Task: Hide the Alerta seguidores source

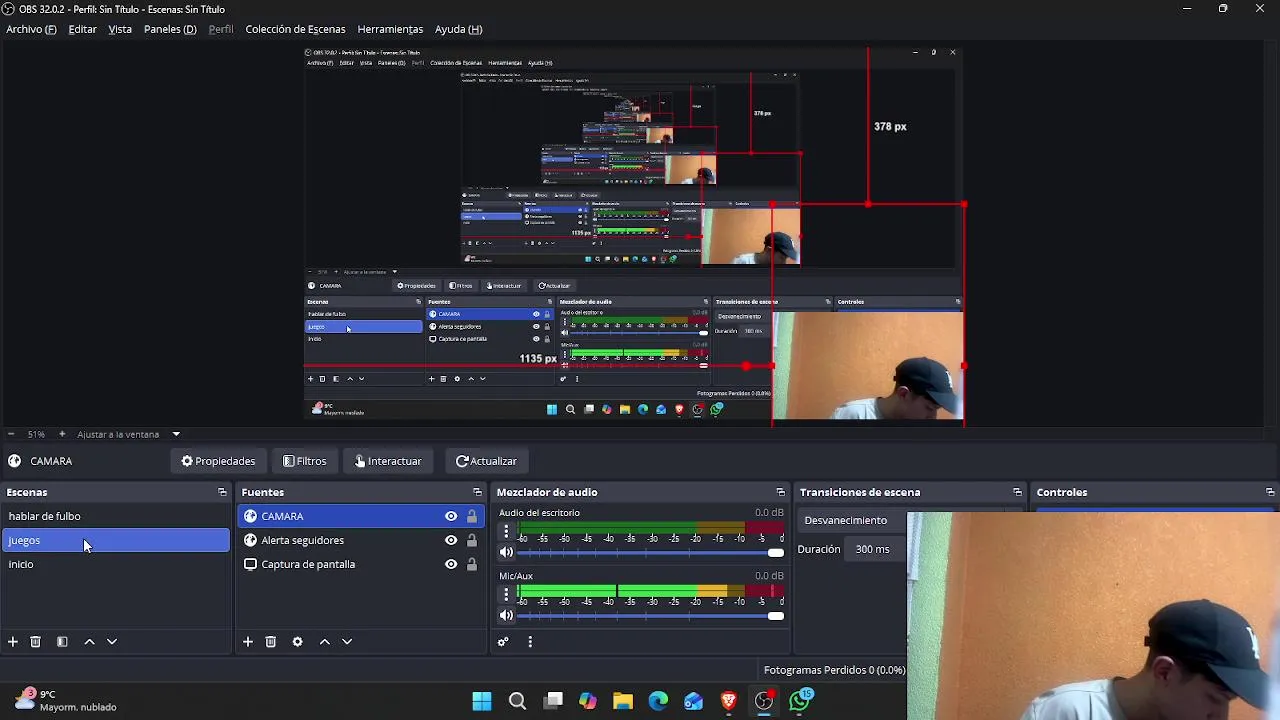Action: point(451,540)
